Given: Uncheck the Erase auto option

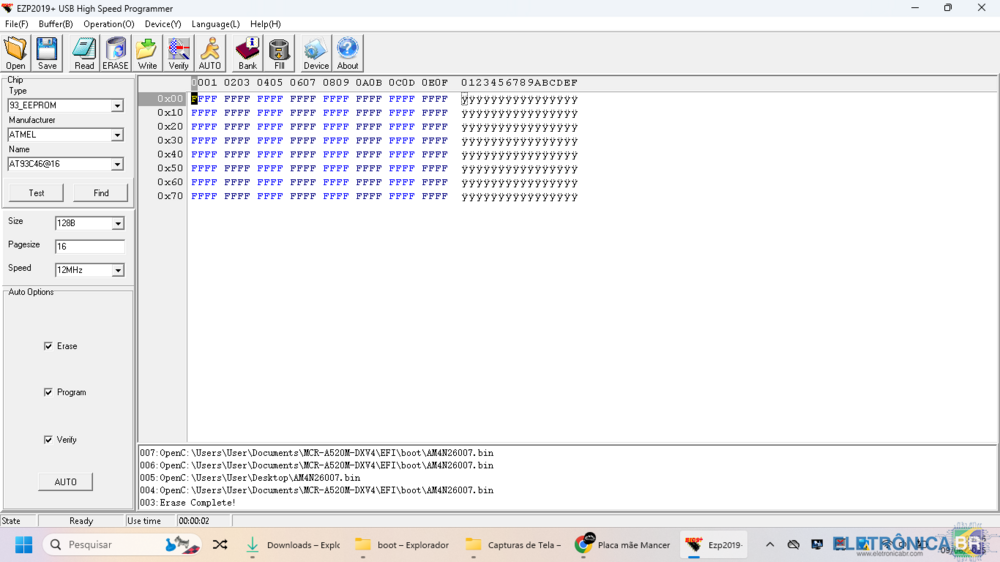Looking at the screenshot, I should point(48,346).
